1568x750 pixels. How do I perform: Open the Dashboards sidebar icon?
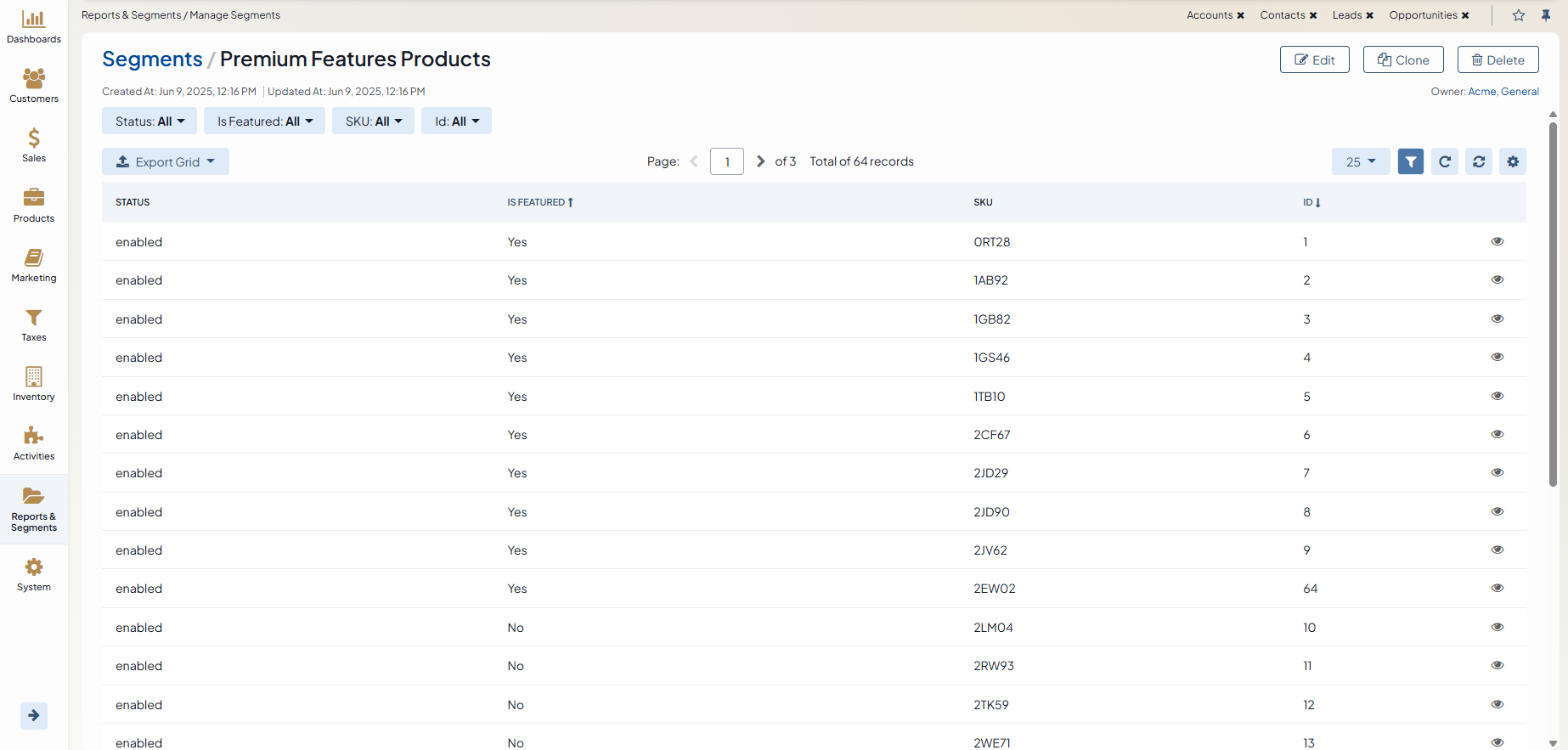click(34, 27)
